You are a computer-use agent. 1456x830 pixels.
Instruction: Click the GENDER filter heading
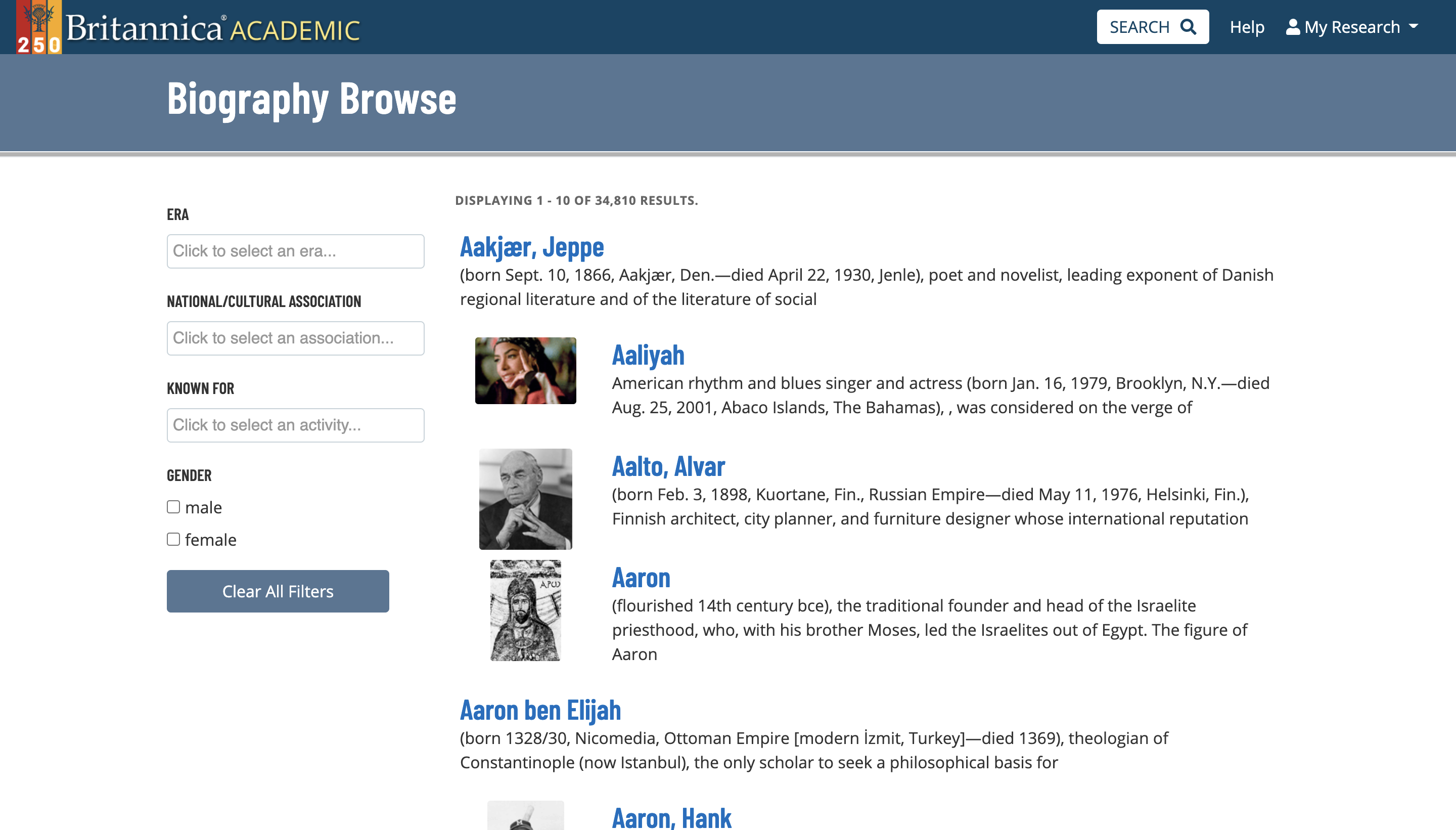pyautogui.click(x=189, y=475)
